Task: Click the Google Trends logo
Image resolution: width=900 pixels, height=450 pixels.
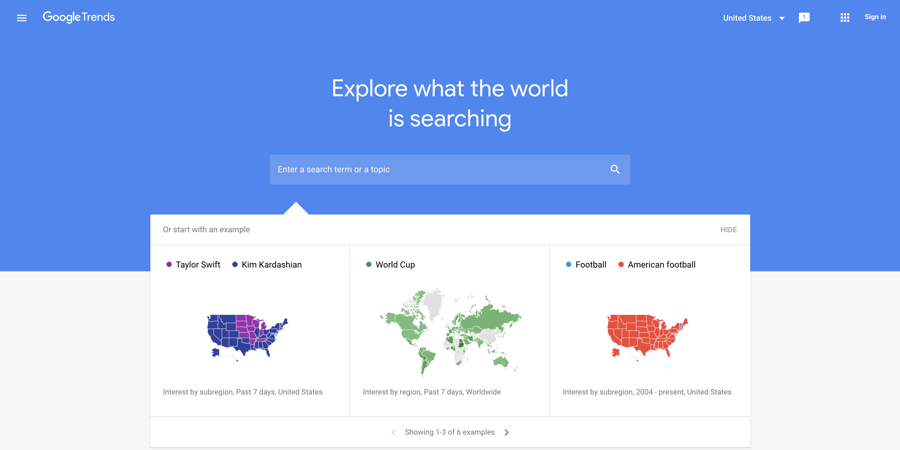Action: pos(79,17)
